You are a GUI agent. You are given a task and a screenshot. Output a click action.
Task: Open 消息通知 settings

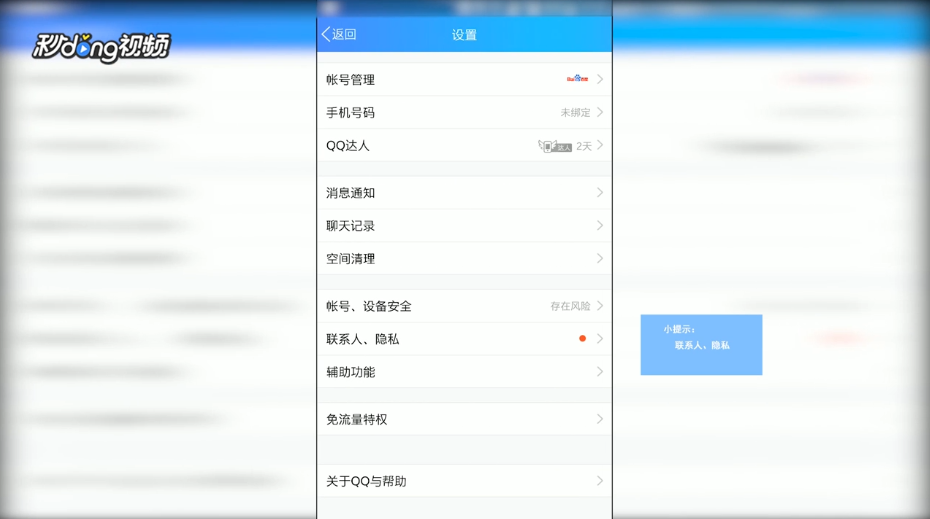coord(464,193)
